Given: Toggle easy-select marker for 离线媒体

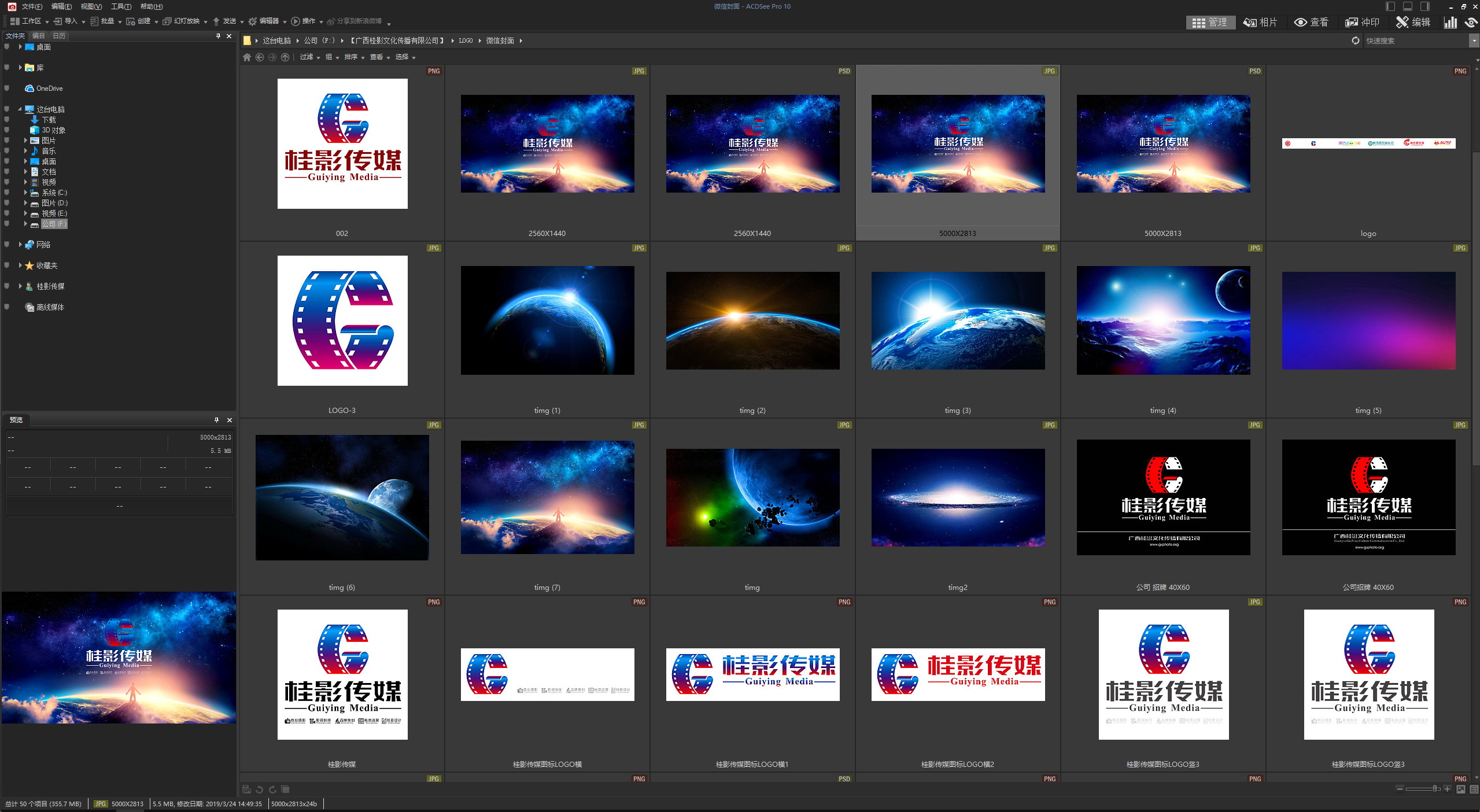Looking at the screenshot, I should click(x=6, y=307).
